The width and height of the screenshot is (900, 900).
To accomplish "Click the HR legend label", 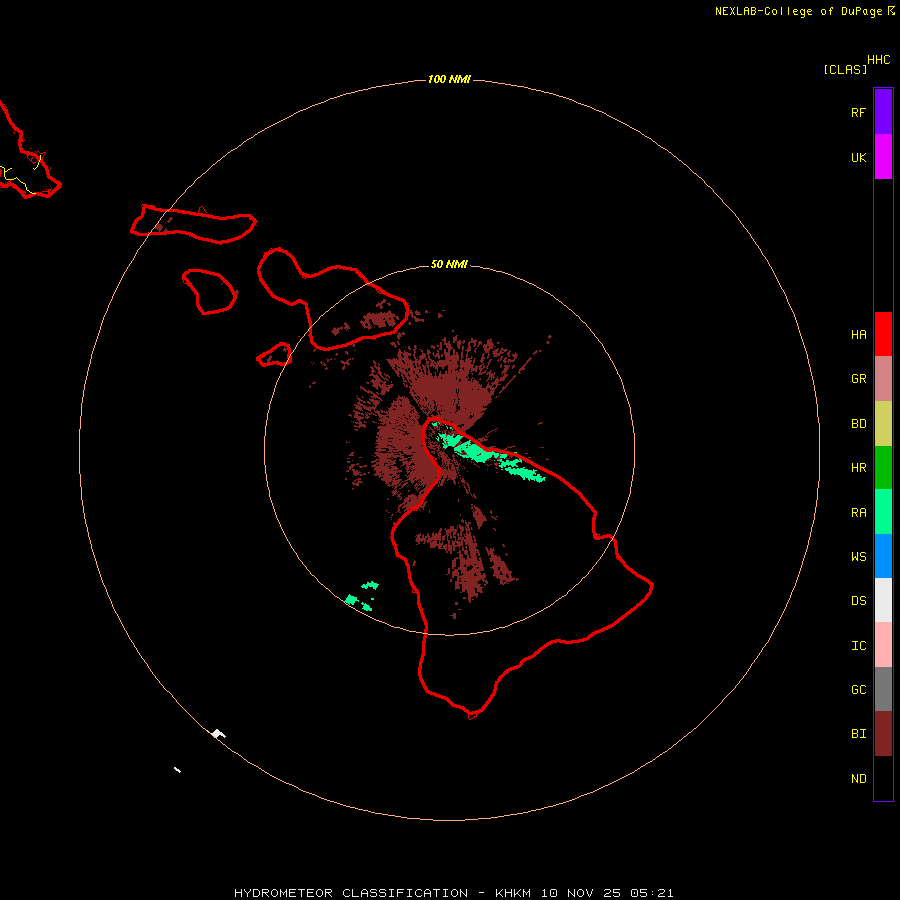I will click(858, 468).
